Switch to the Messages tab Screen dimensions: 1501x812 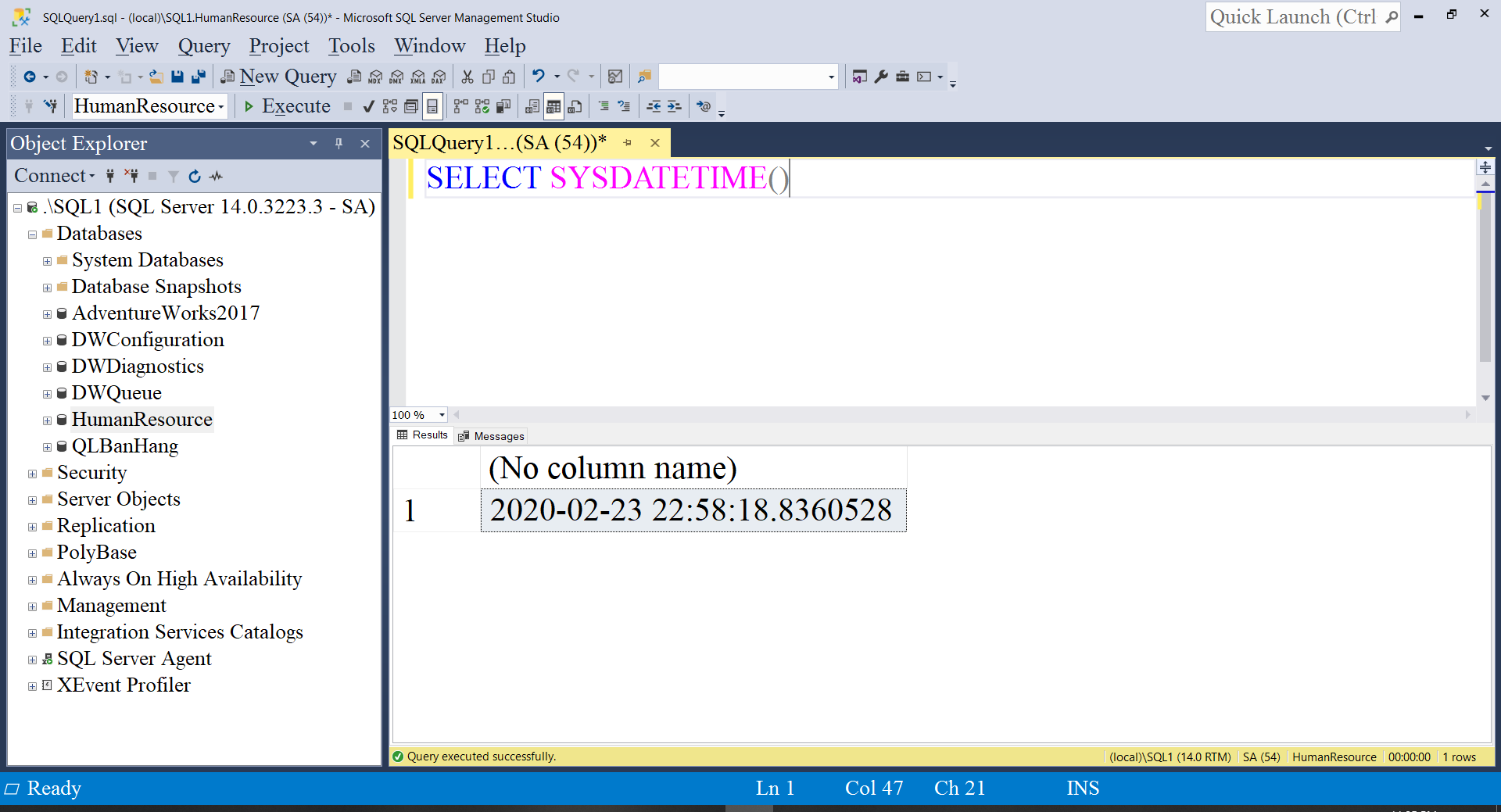(x=491, y=436)
